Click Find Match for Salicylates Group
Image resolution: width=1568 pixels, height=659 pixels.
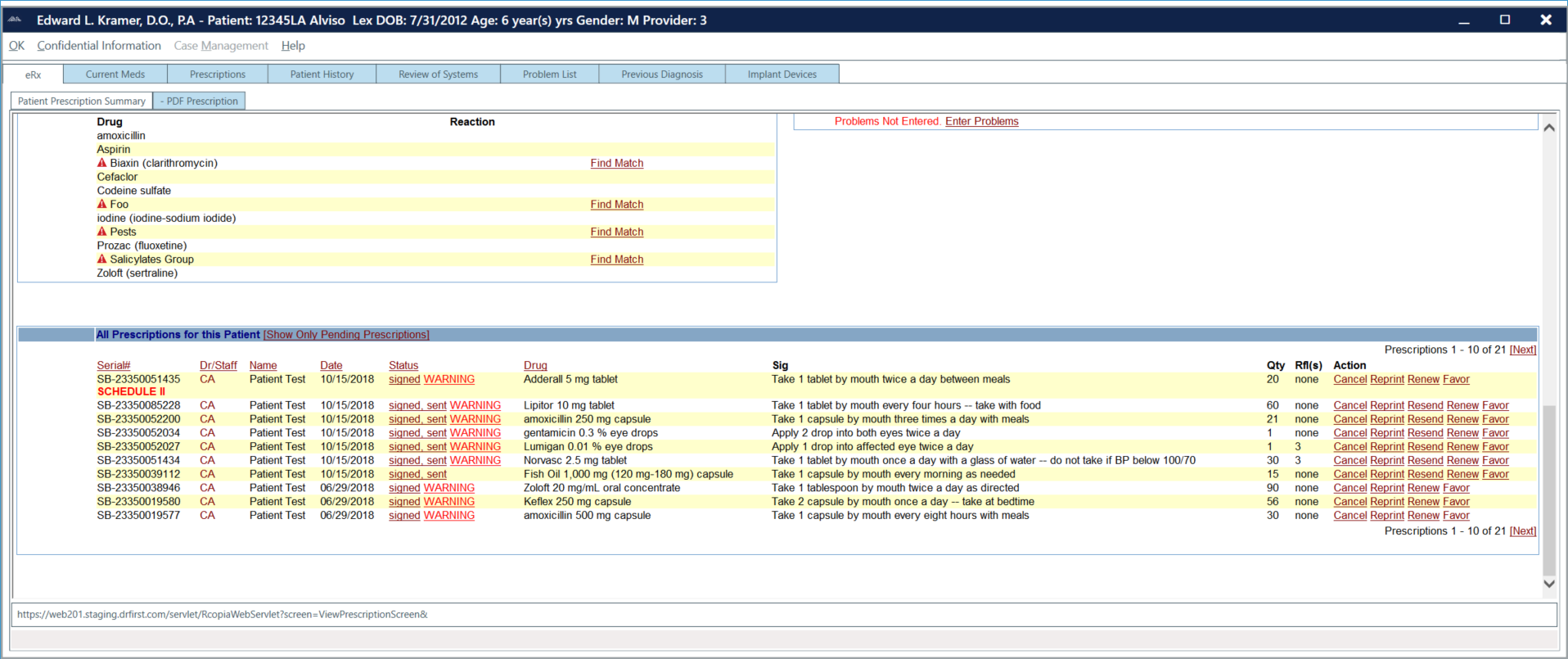[617, 259]
